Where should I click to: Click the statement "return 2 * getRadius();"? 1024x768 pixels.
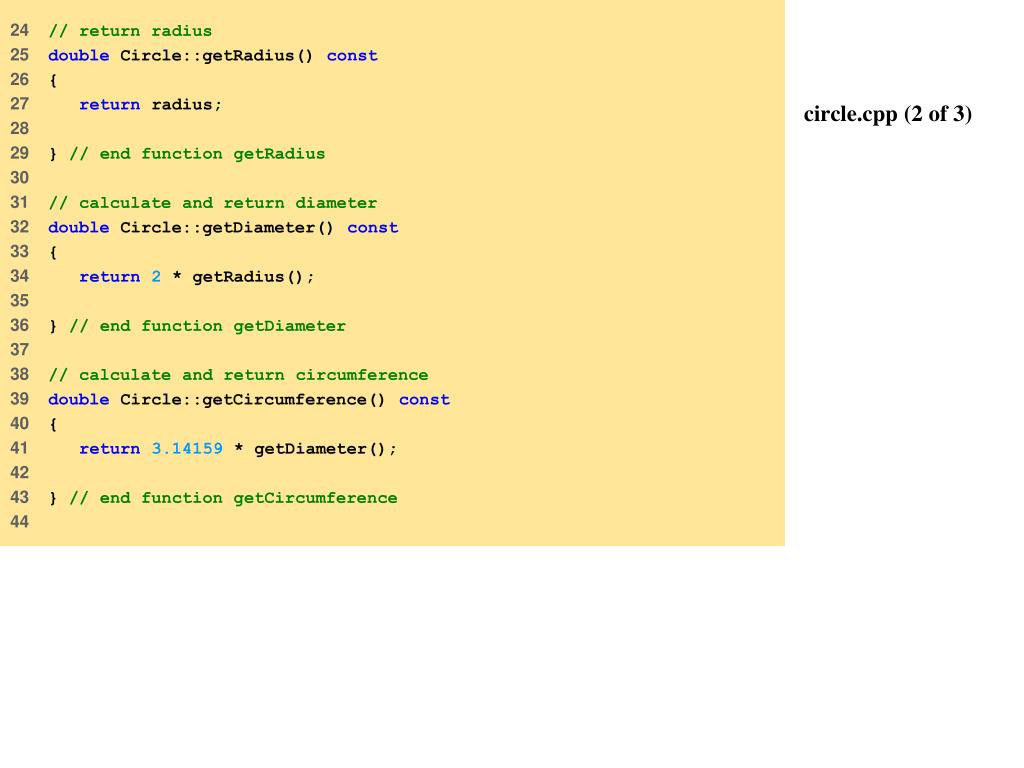(197, 277)
